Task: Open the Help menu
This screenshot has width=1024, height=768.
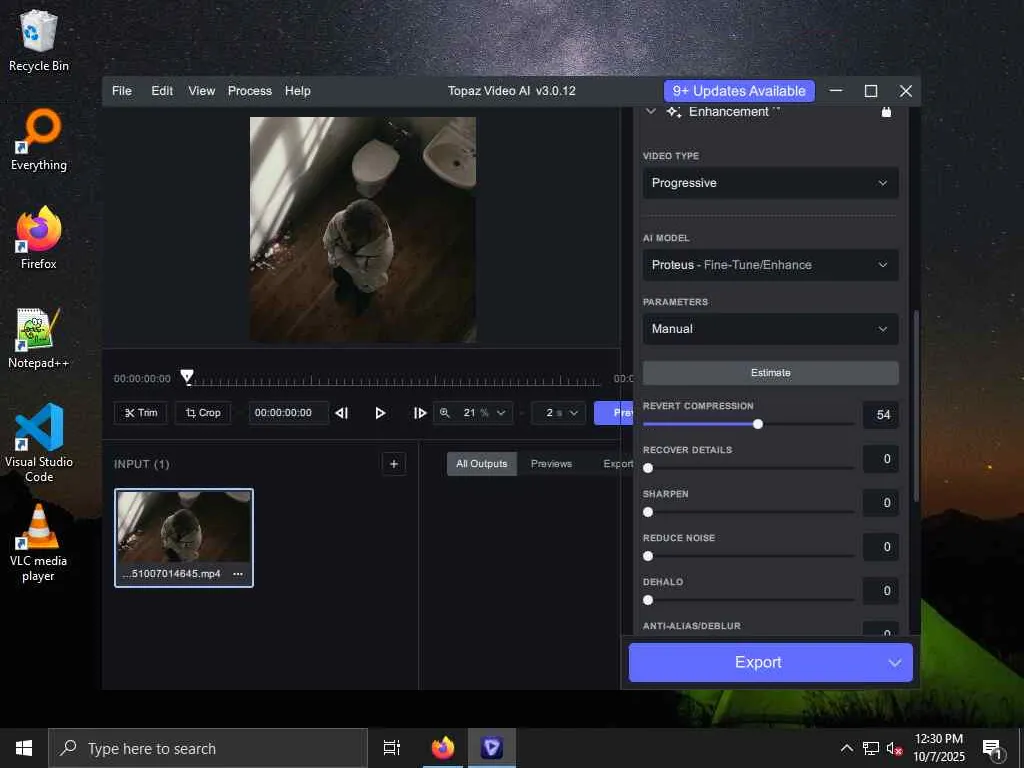Action: point(297,91)
